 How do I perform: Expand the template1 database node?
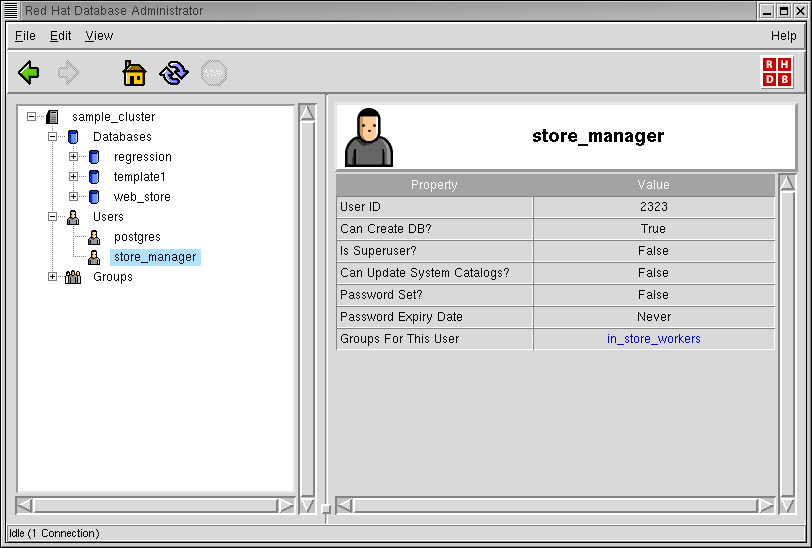tap(73, 177)
